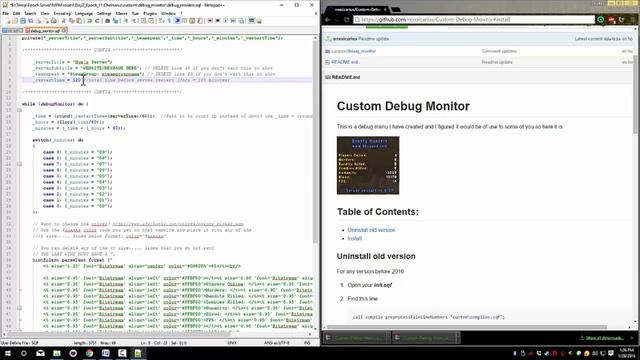Open the Search menu
Screen dimensions: 640x360
click(x=30, y=13)
